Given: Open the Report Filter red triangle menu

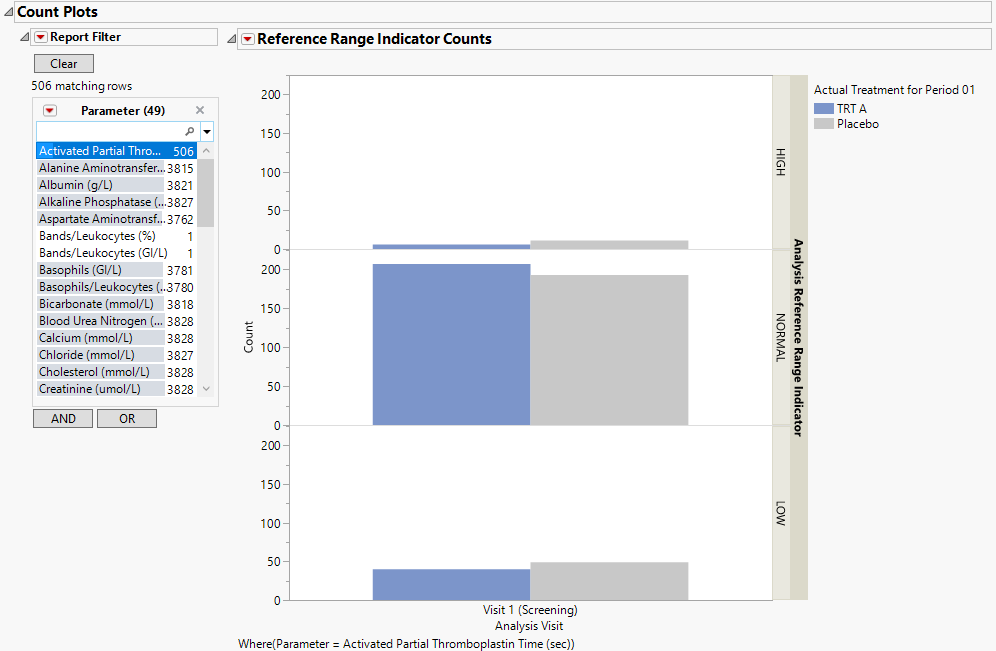Looking at the screenshot, I should coord(40,37).
